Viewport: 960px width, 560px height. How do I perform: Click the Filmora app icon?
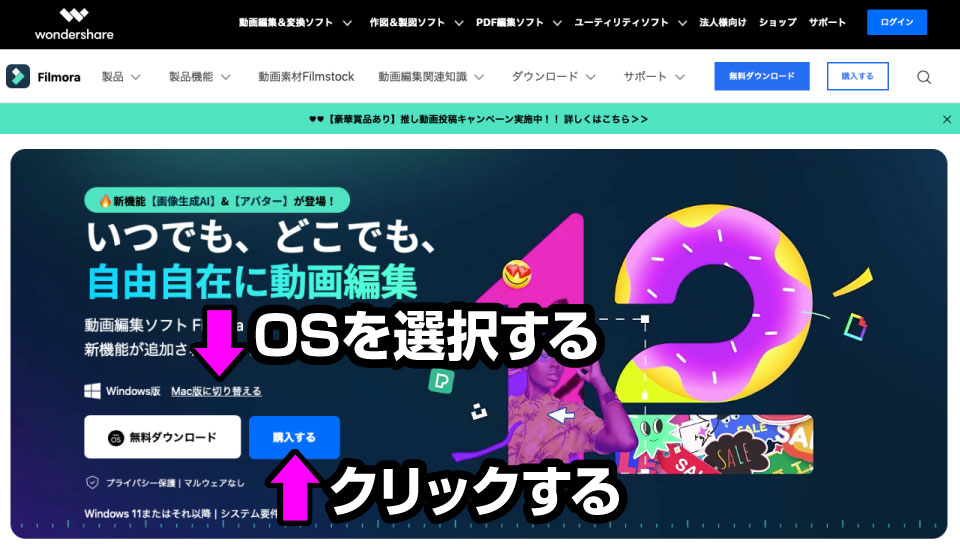click(18, 77)
